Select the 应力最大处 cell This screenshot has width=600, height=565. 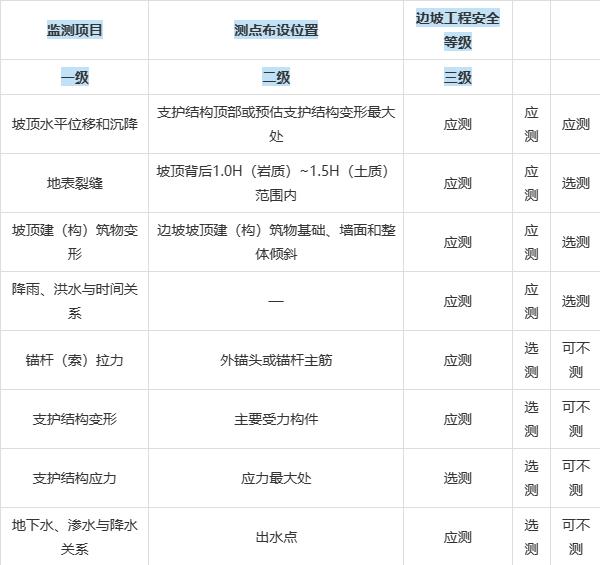[276, 478]
